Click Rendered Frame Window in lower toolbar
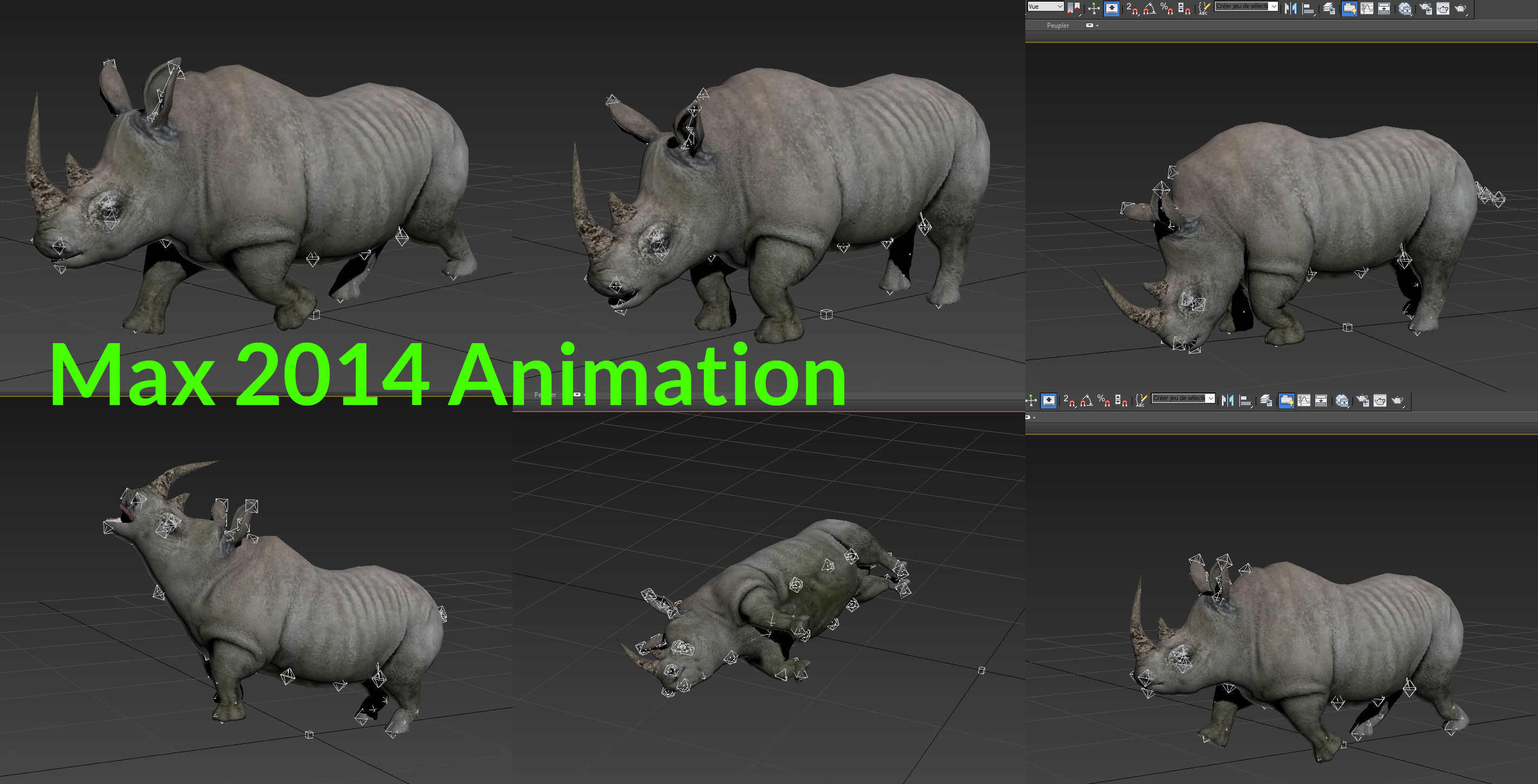Screen dimensions: 1538x784 [1380, 401]
